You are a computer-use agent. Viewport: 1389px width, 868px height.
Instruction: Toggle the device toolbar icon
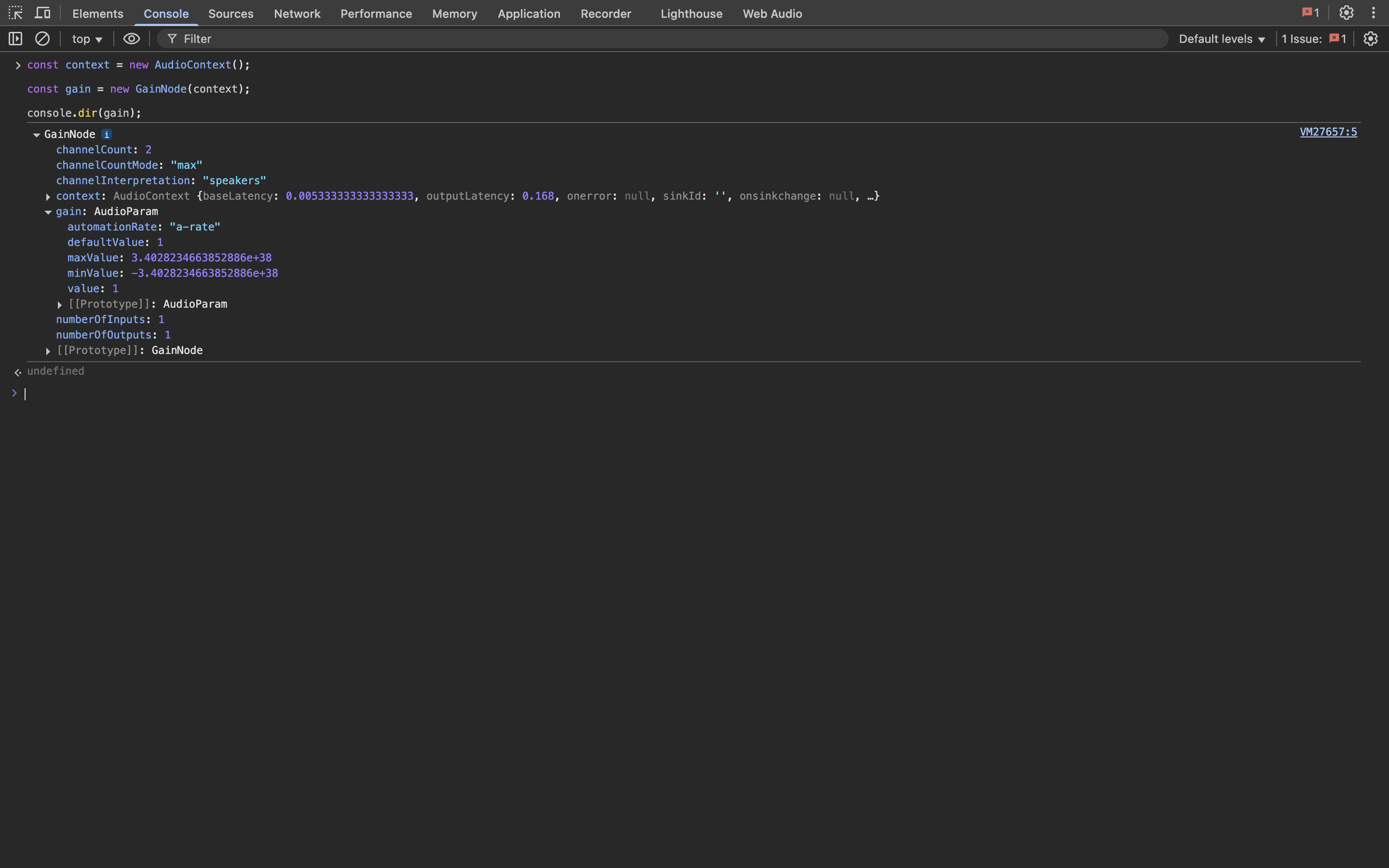(42, 13)
